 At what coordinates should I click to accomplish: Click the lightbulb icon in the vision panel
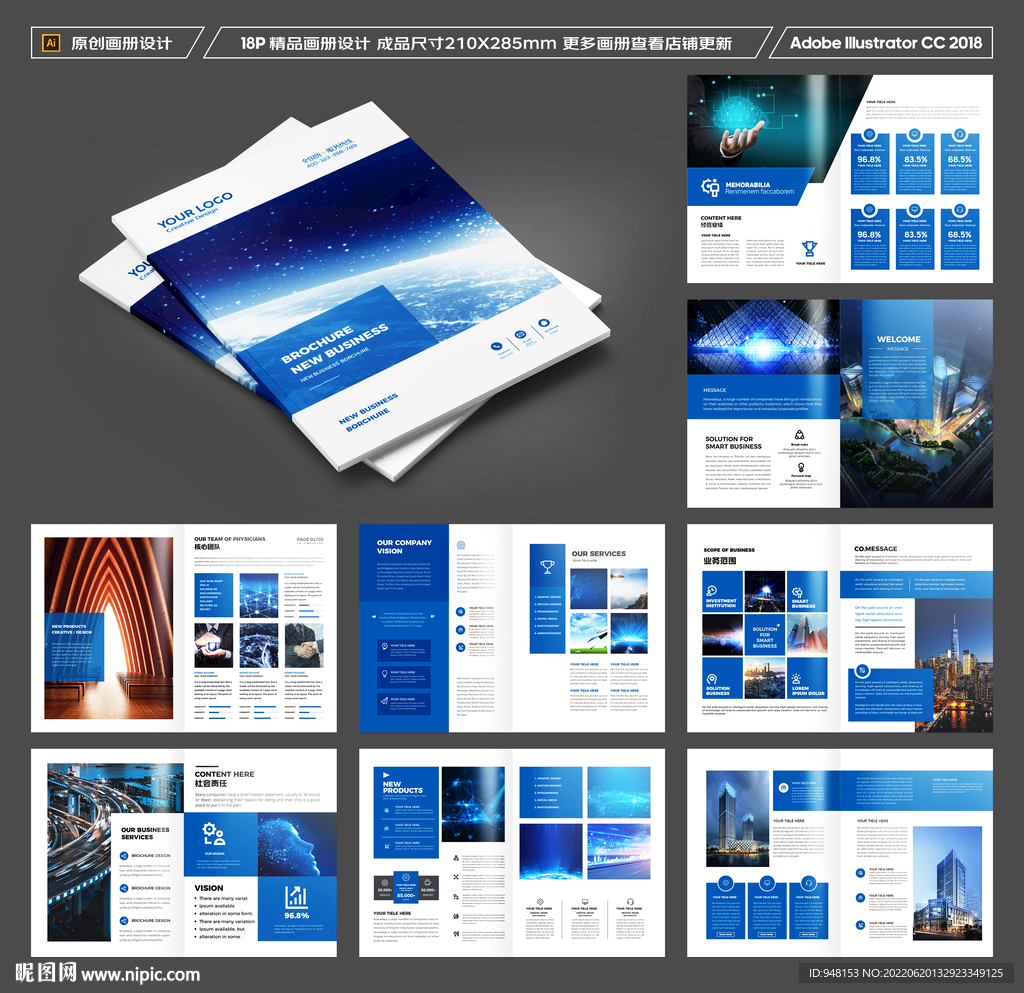[x=385, y=674]
